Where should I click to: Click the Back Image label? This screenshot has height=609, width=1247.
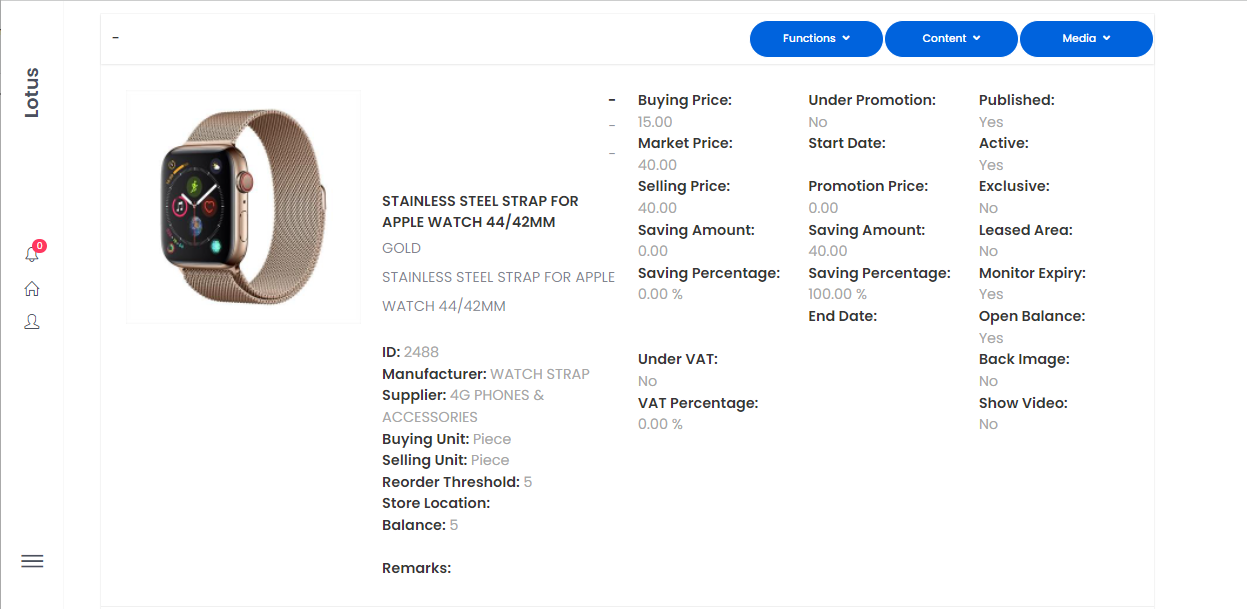click(x=1024, y=359)
